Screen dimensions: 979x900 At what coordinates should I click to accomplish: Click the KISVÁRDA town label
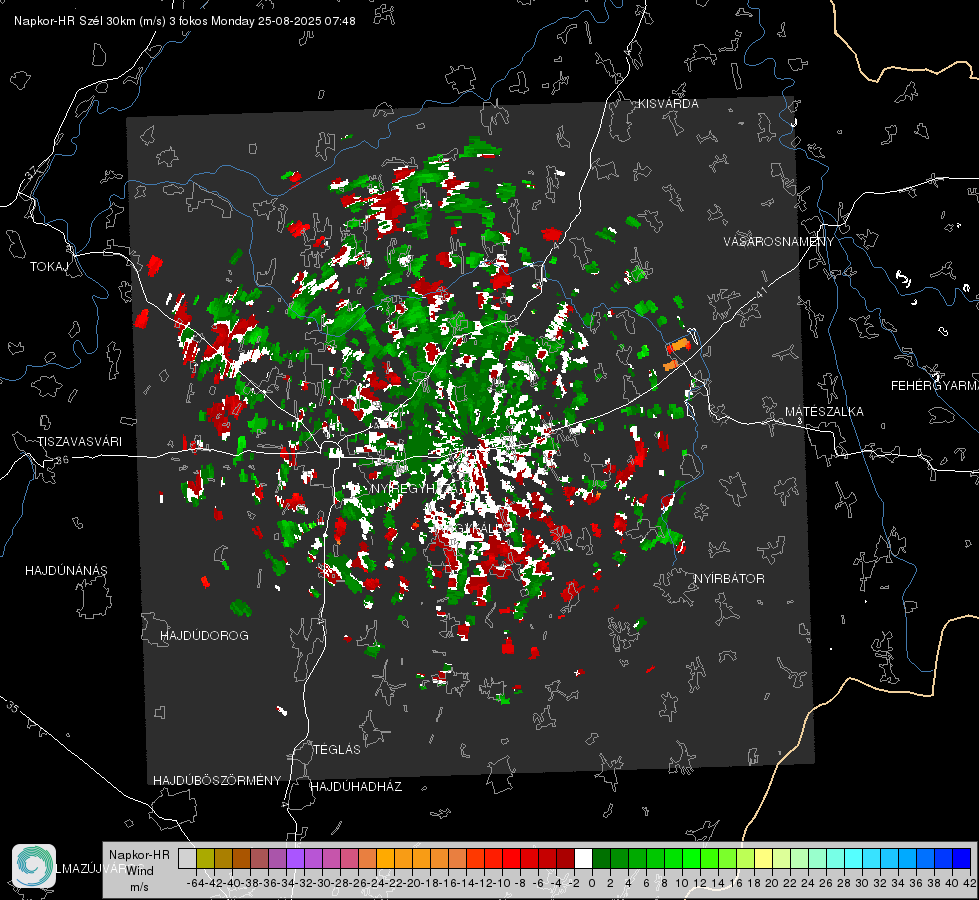[x=668, y=104]
